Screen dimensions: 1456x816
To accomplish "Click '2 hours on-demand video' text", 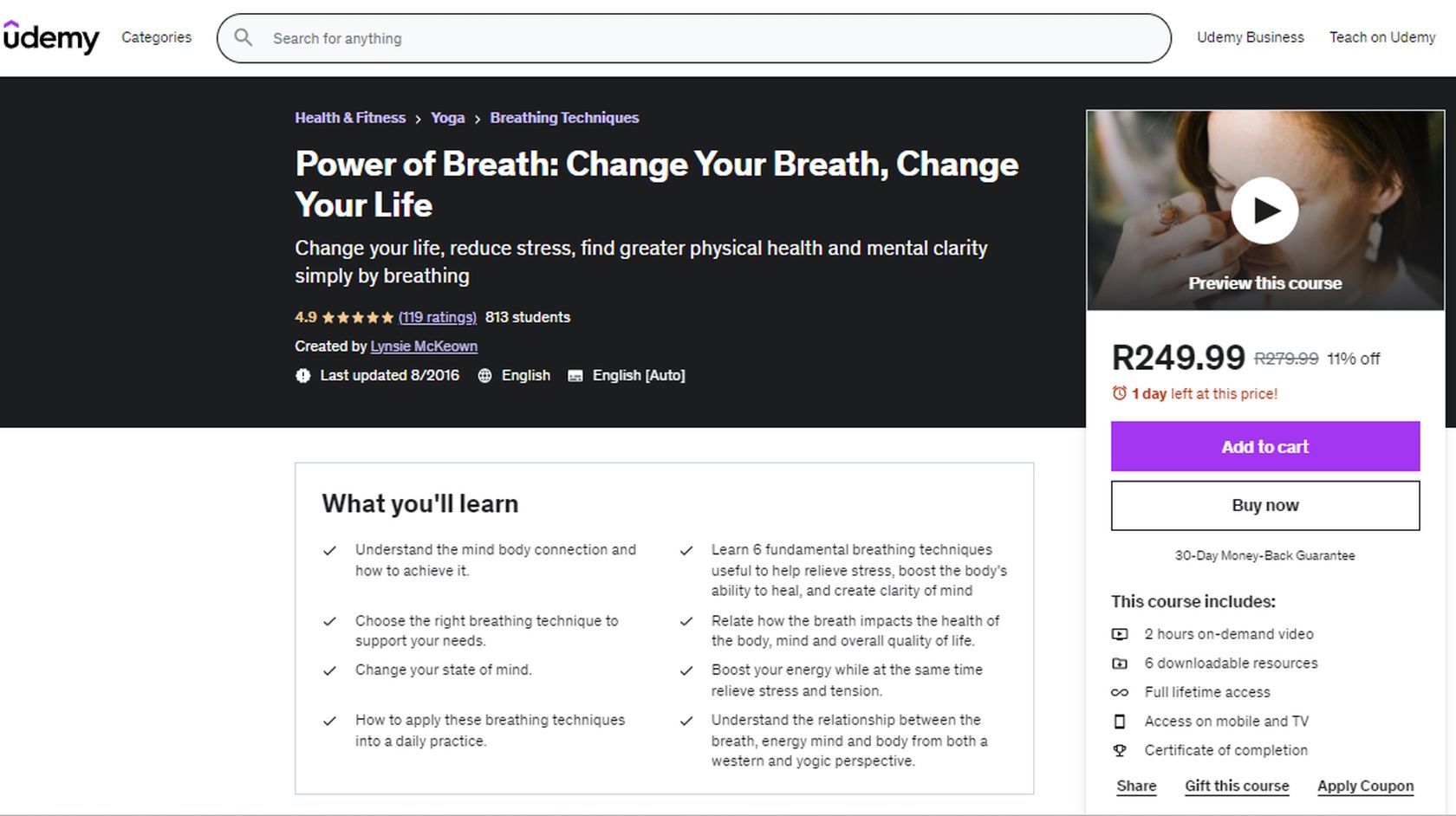I will 1229,634.
